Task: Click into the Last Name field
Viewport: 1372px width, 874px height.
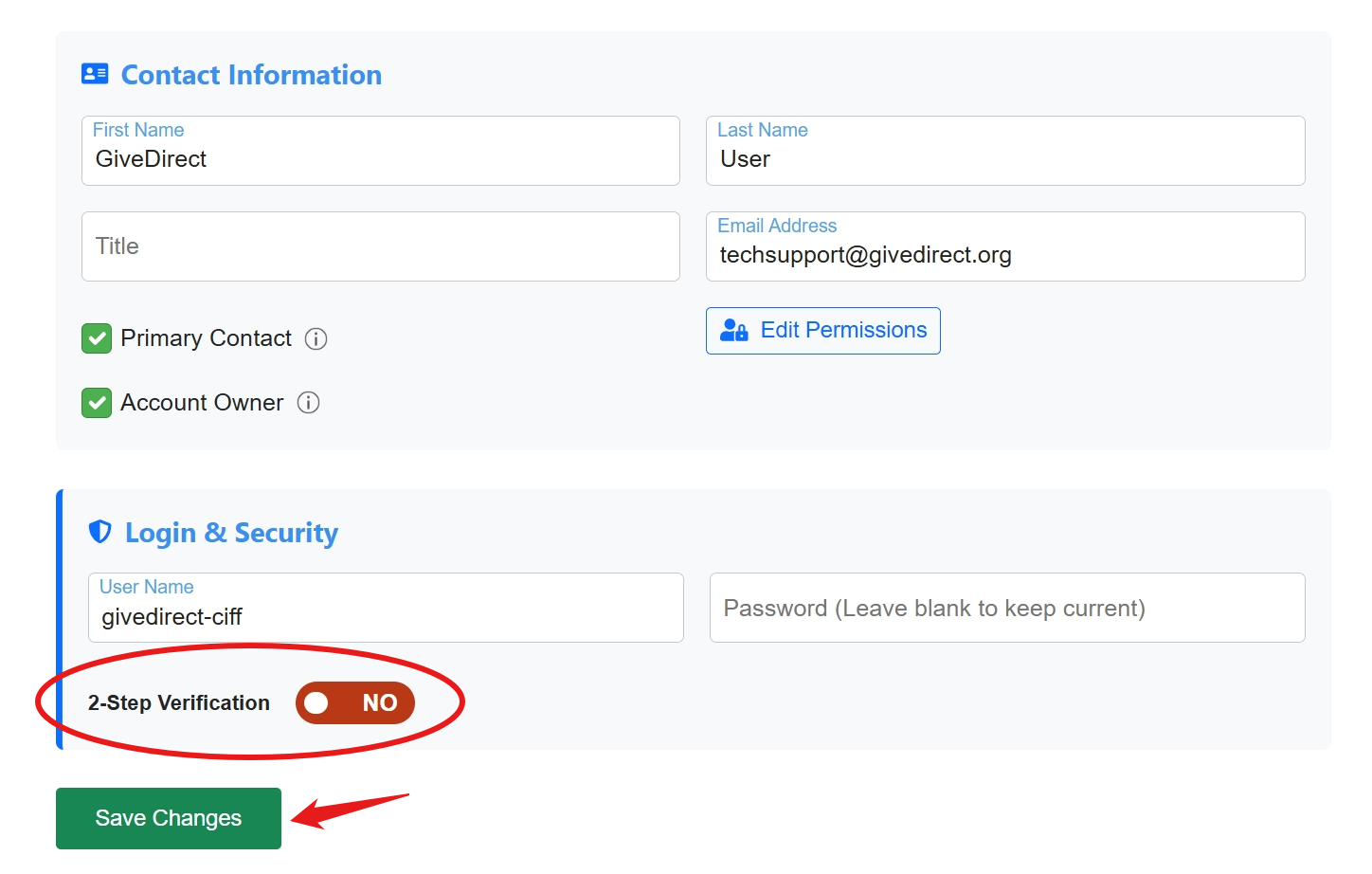Action: click(x=1004, y=158)
